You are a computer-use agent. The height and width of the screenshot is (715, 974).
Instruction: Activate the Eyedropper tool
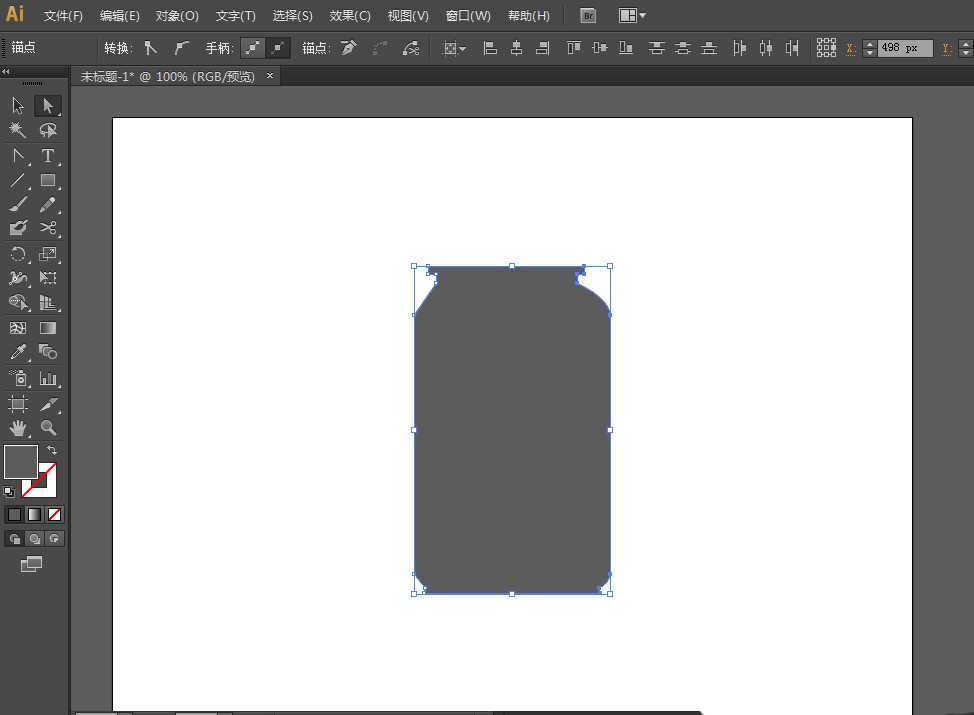click(x=17, y=352)
